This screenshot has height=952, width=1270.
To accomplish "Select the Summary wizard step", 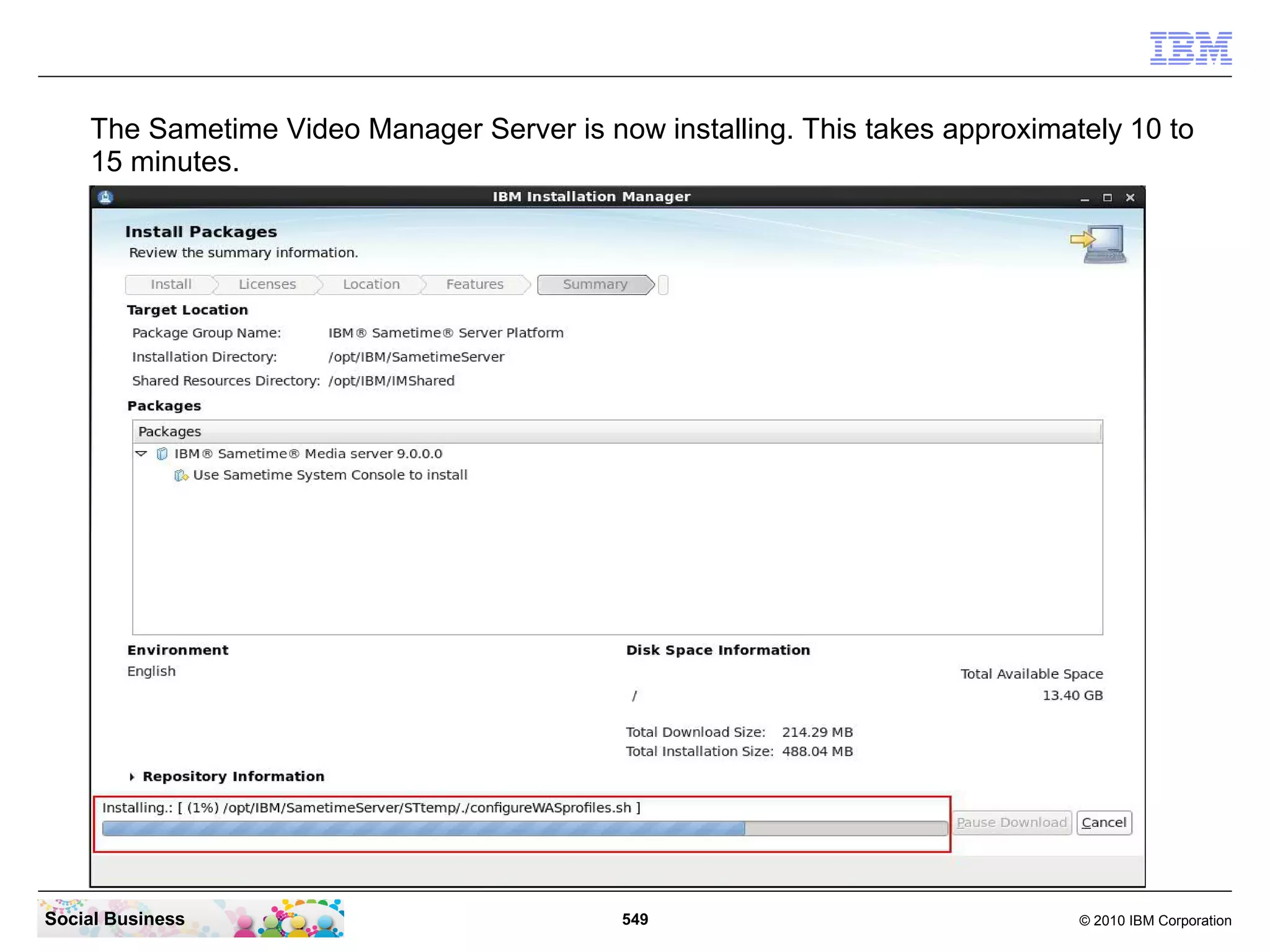I will [595, 284].
